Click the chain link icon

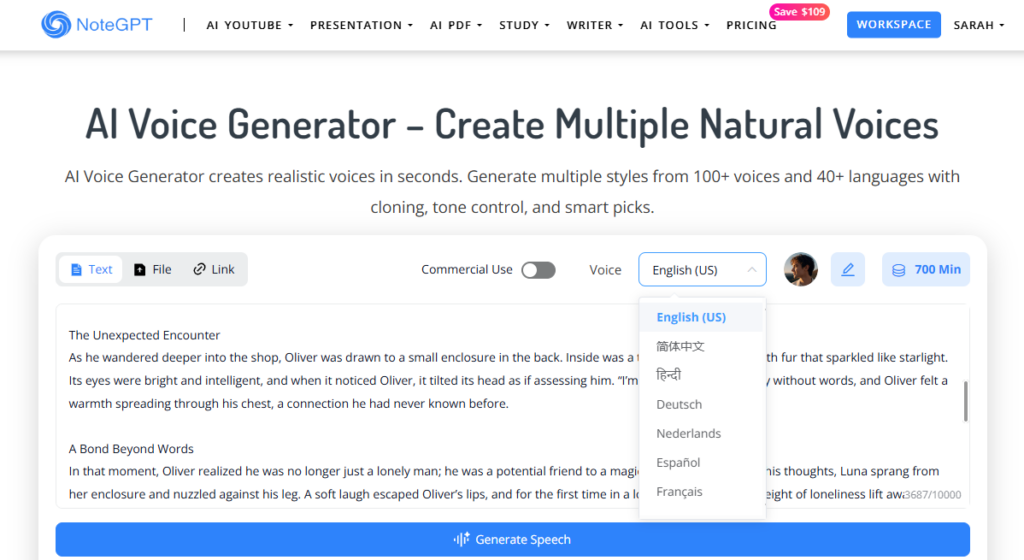coord(199,269)
